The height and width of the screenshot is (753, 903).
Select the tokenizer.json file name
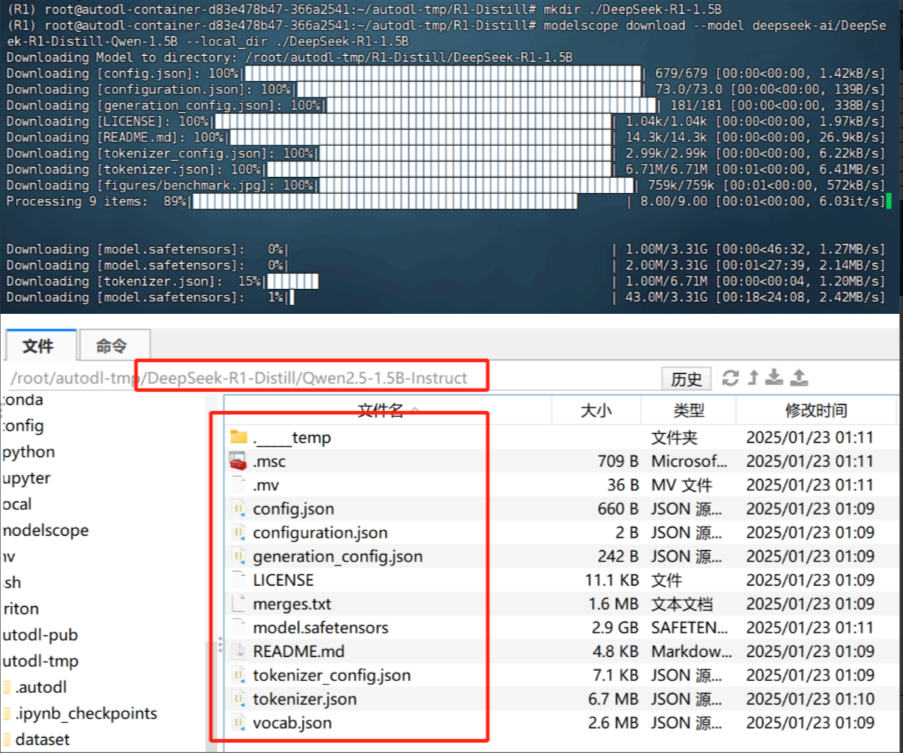[305, 699]
